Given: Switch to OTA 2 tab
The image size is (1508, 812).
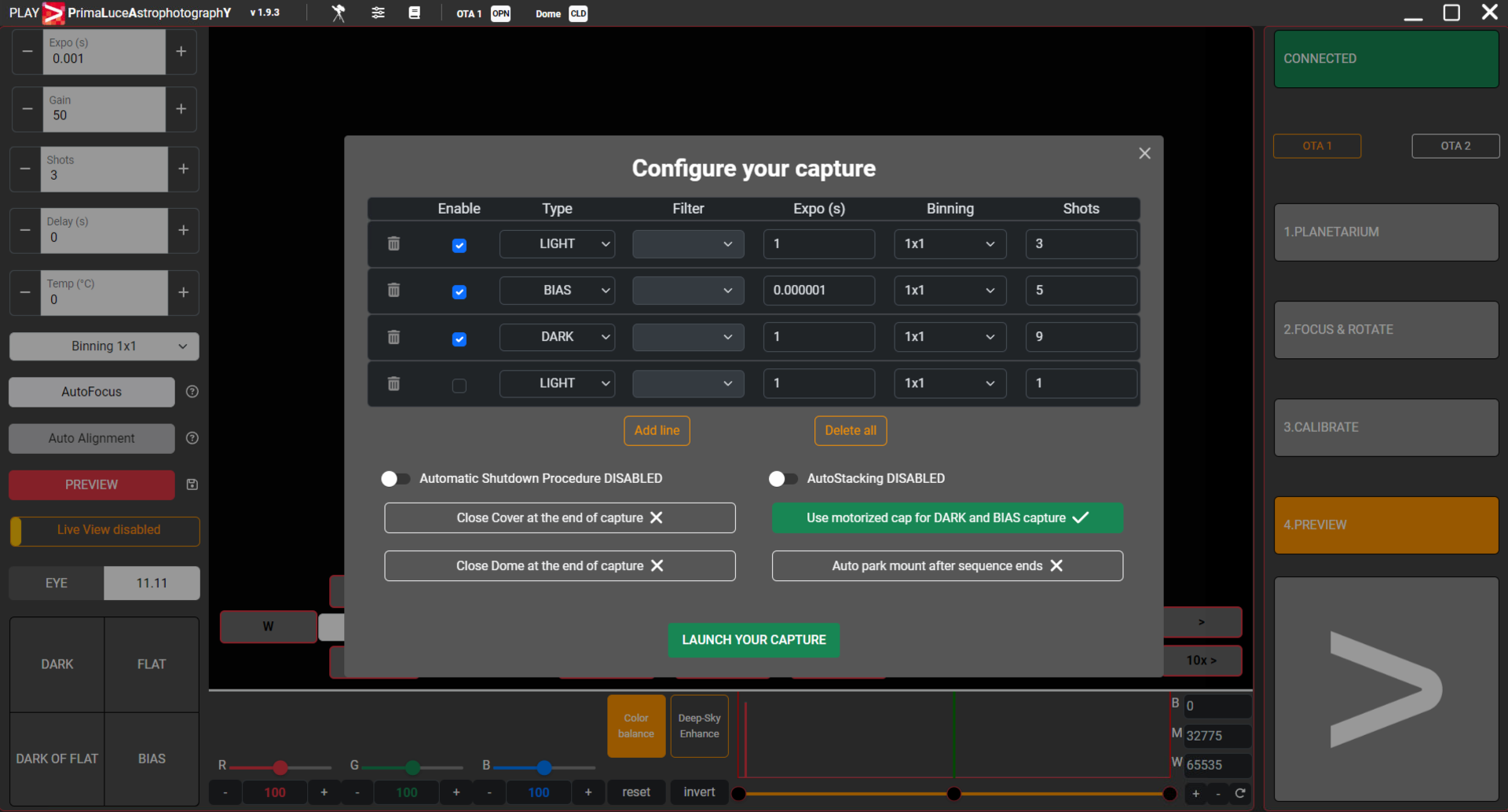Looking at the screenshot, I should pos(1455,146).
